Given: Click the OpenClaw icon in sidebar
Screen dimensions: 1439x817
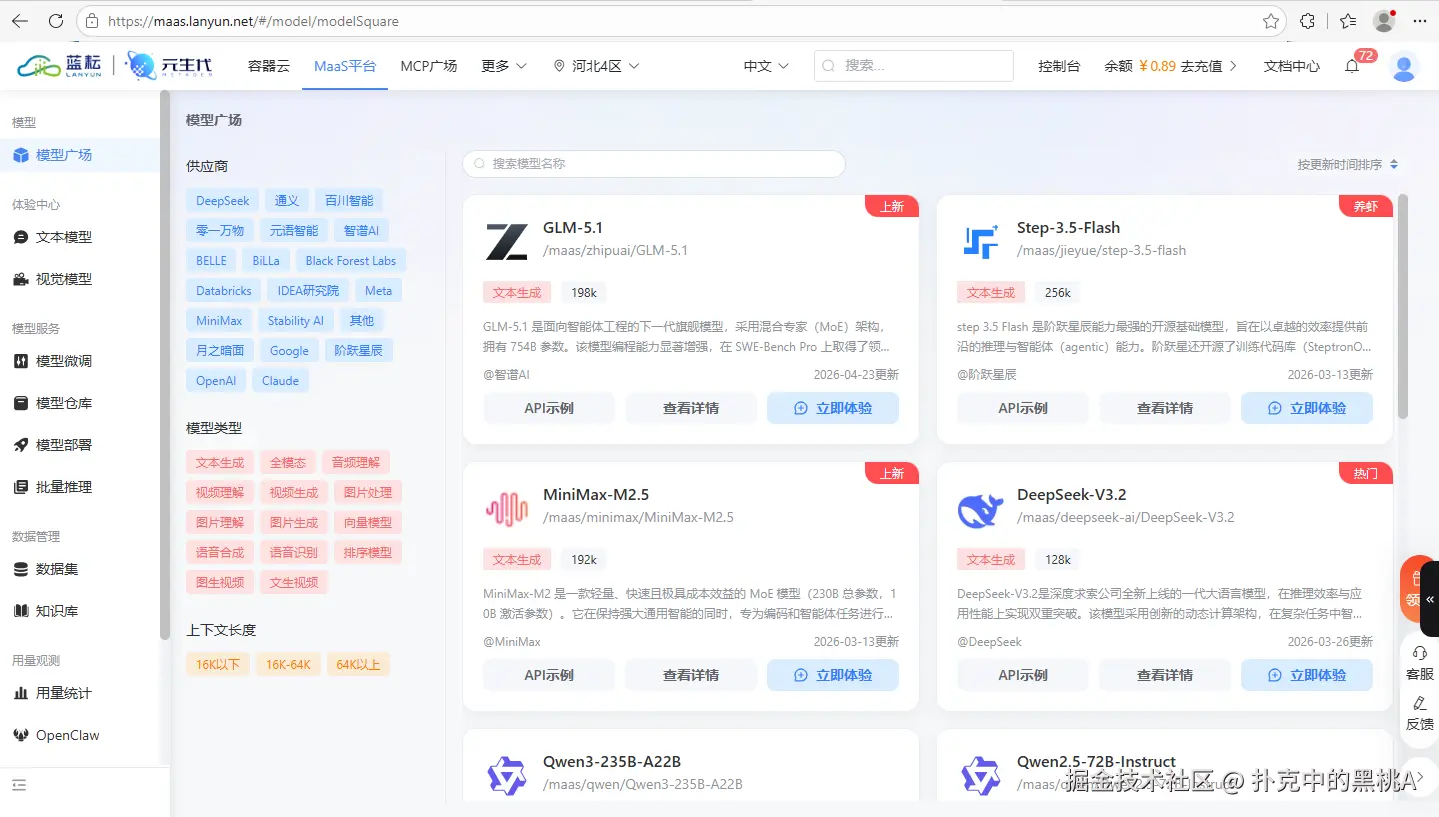Looking at the screenshot, I should [20, 735].
